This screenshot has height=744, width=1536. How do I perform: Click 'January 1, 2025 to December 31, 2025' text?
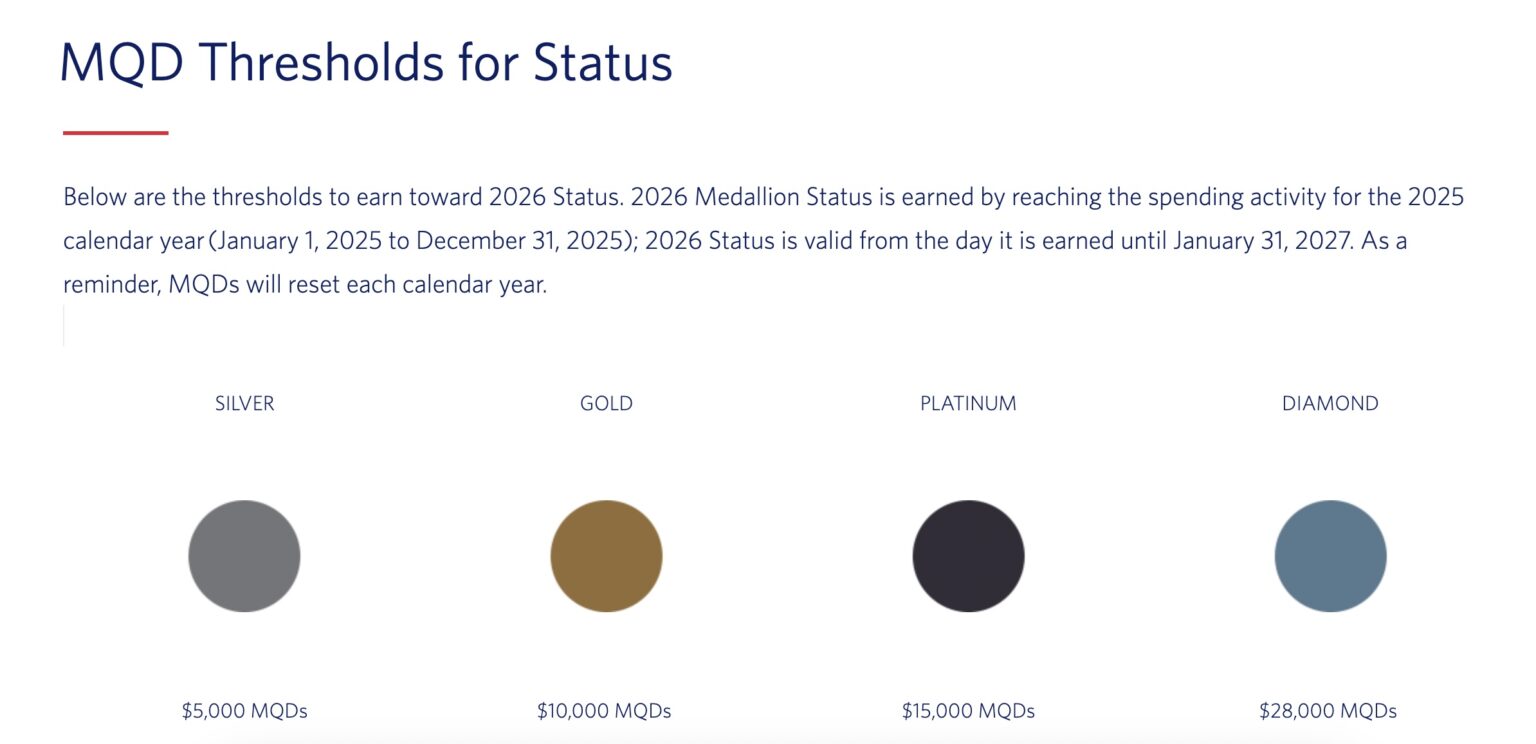click(420, 241)
